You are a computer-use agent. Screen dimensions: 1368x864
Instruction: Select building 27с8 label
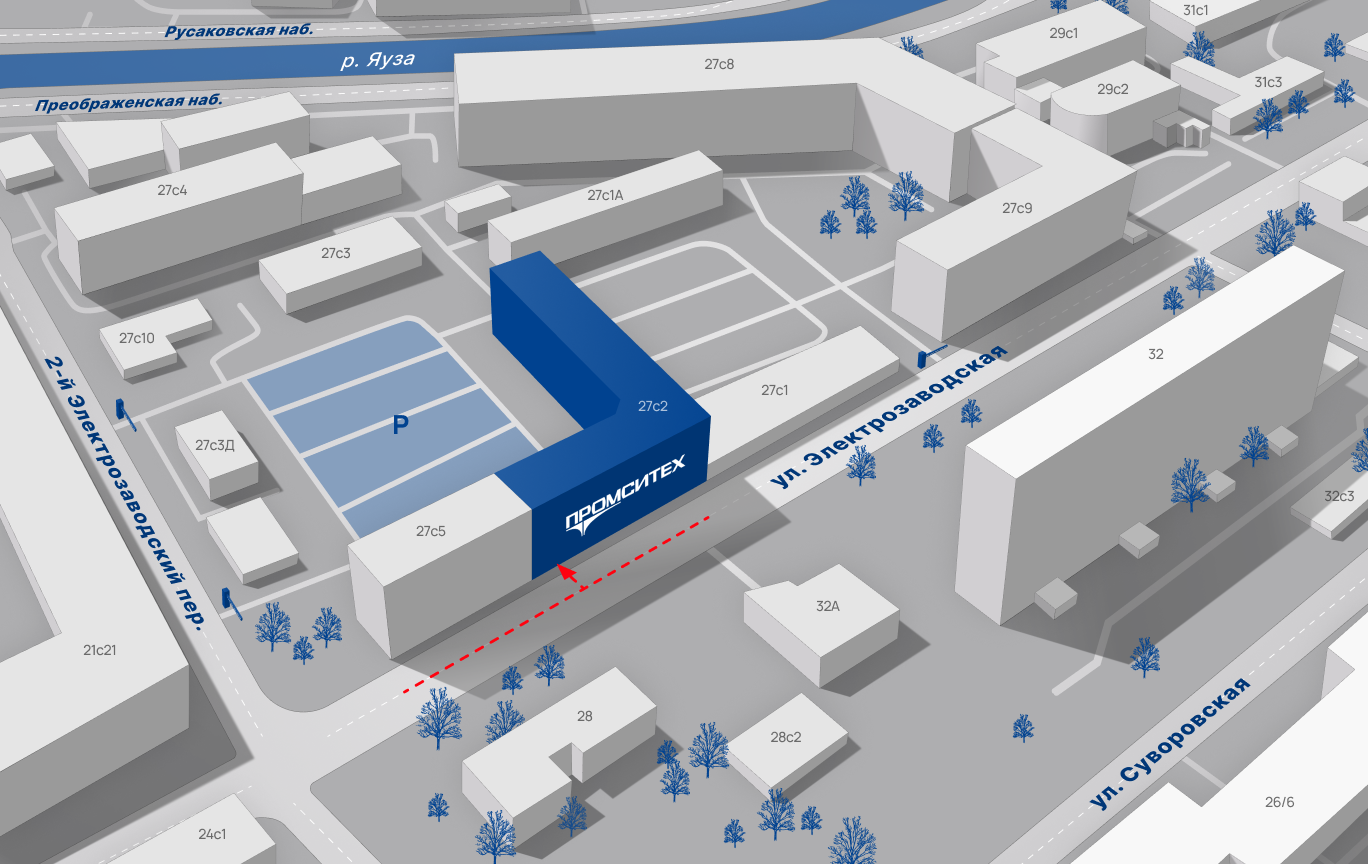click(719, 65)
